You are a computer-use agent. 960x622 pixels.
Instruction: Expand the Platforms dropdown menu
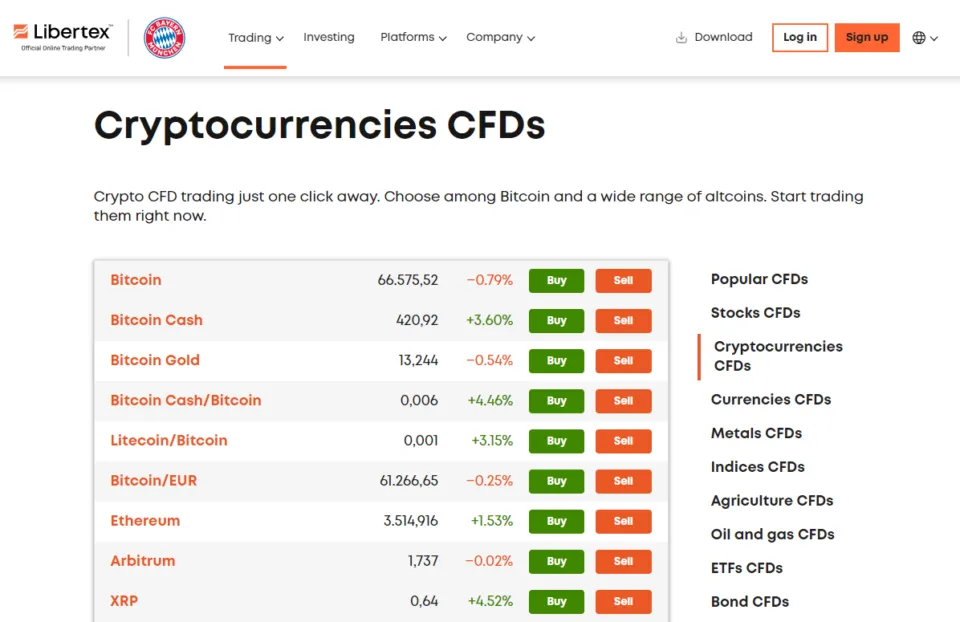413,38
